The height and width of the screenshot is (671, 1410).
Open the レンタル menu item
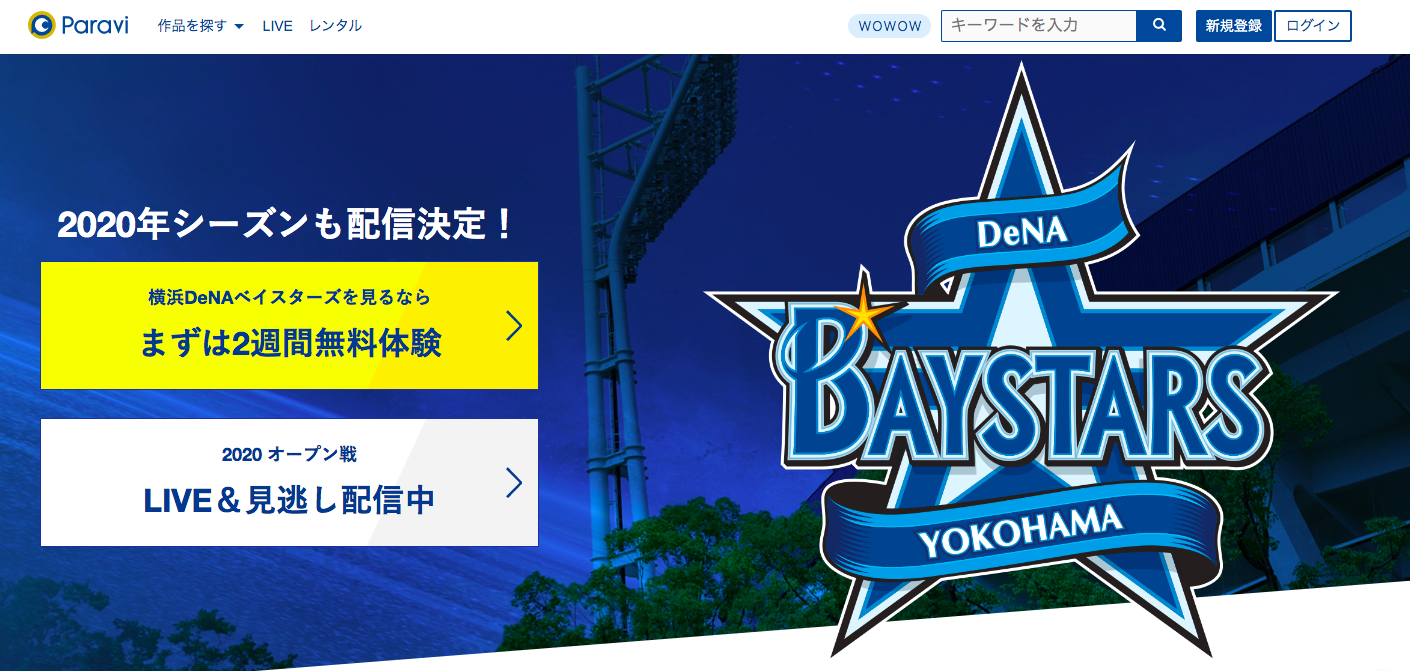pos(335,26)
